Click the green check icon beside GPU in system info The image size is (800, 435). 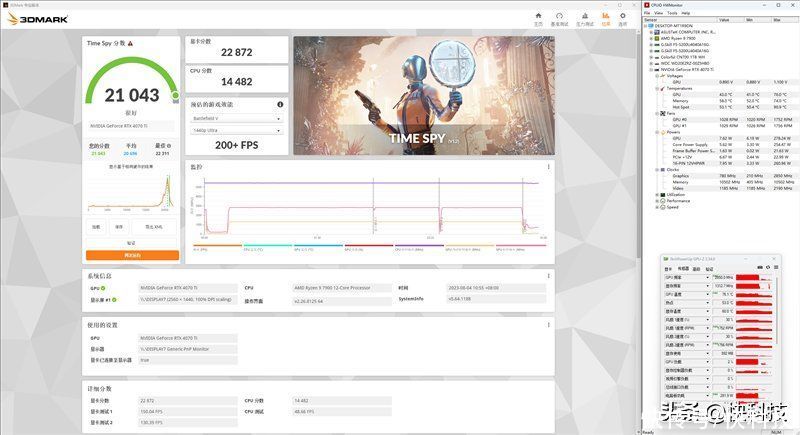[103, 288]
